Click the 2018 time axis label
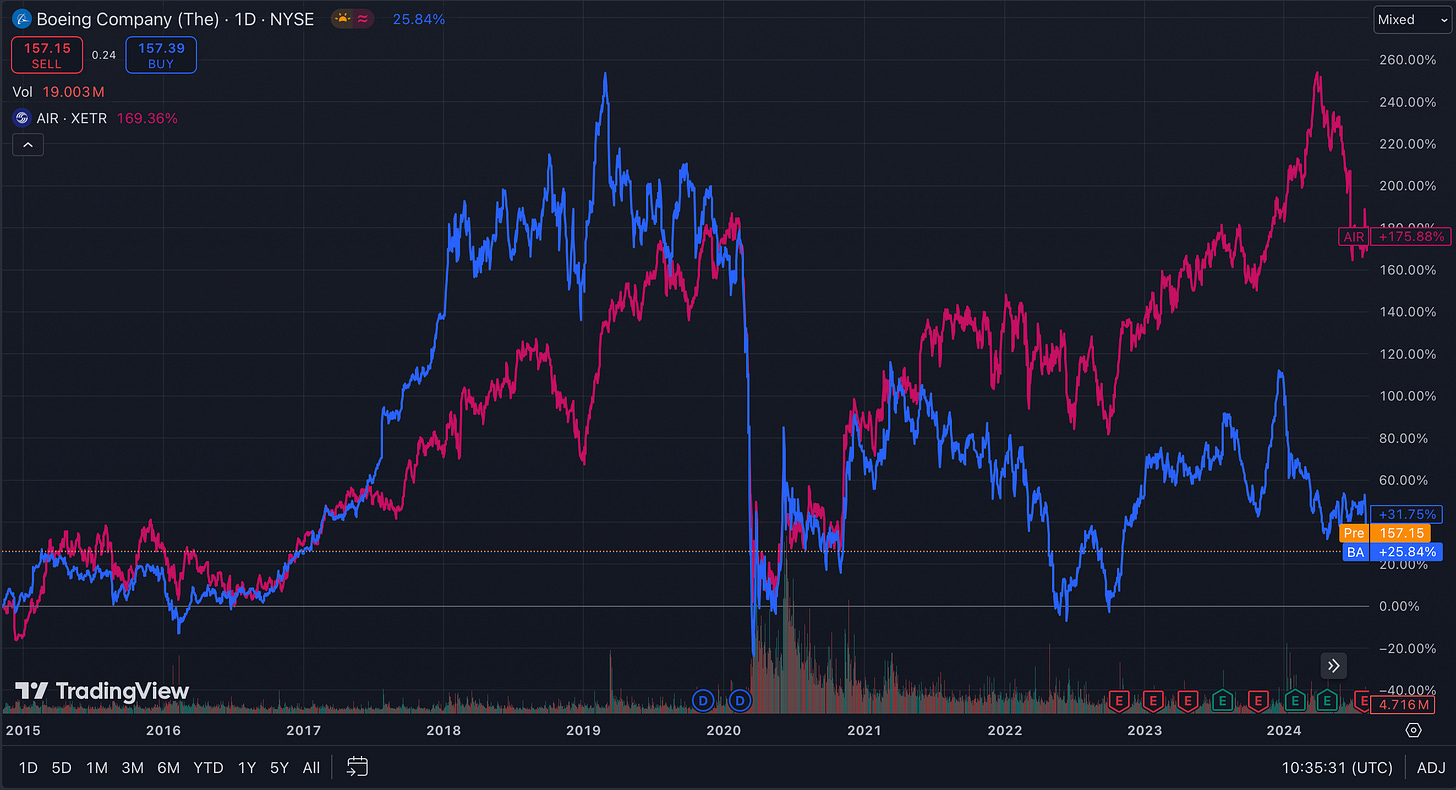Viewport: 1456px width, 790px height. pos(443,730)
